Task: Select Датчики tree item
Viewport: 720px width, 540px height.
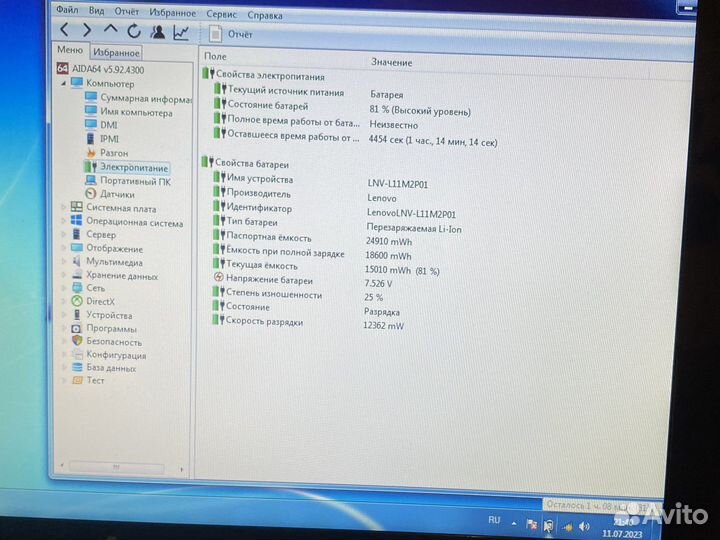Action: point(110,194)
